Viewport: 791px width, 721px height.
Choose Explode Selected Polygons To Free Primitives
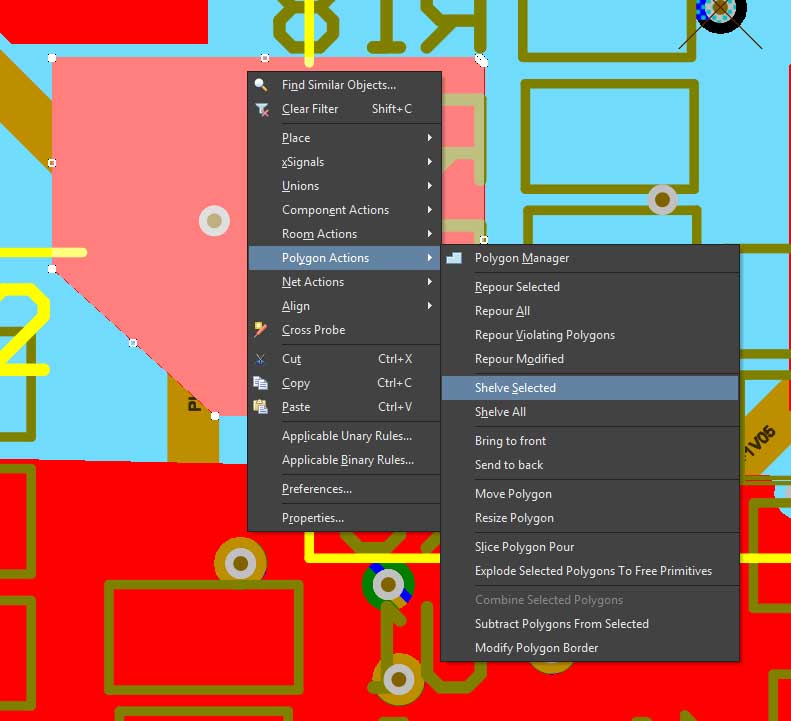click(x=593, y=571)
